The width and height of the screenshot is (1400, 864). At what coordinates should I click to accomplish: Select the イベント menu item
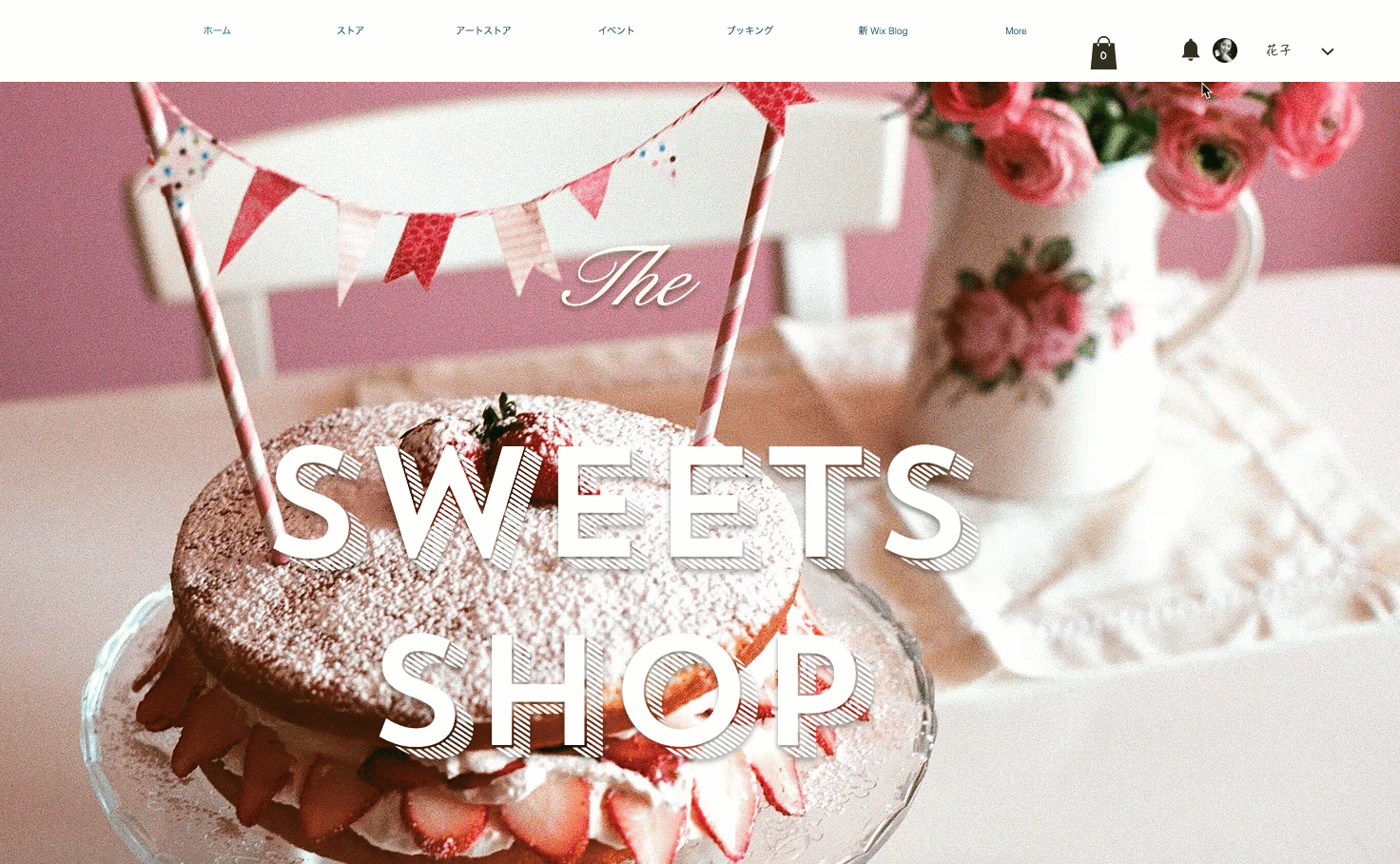click(x=616, y=30)
